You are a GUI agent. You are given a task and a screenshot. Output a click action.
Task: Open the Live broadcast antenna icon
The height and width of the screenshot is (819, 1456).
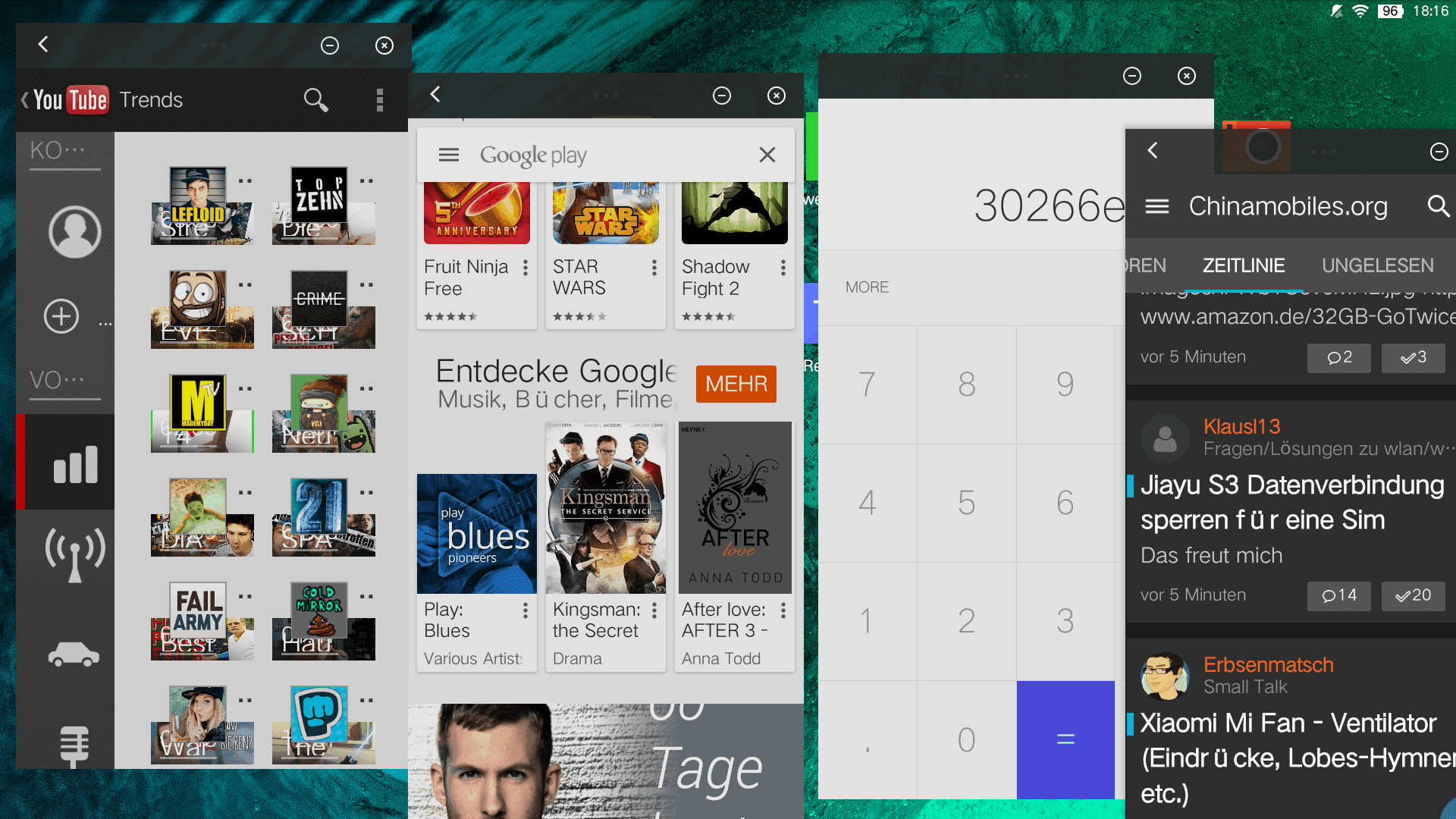click(x=75, y=554)
